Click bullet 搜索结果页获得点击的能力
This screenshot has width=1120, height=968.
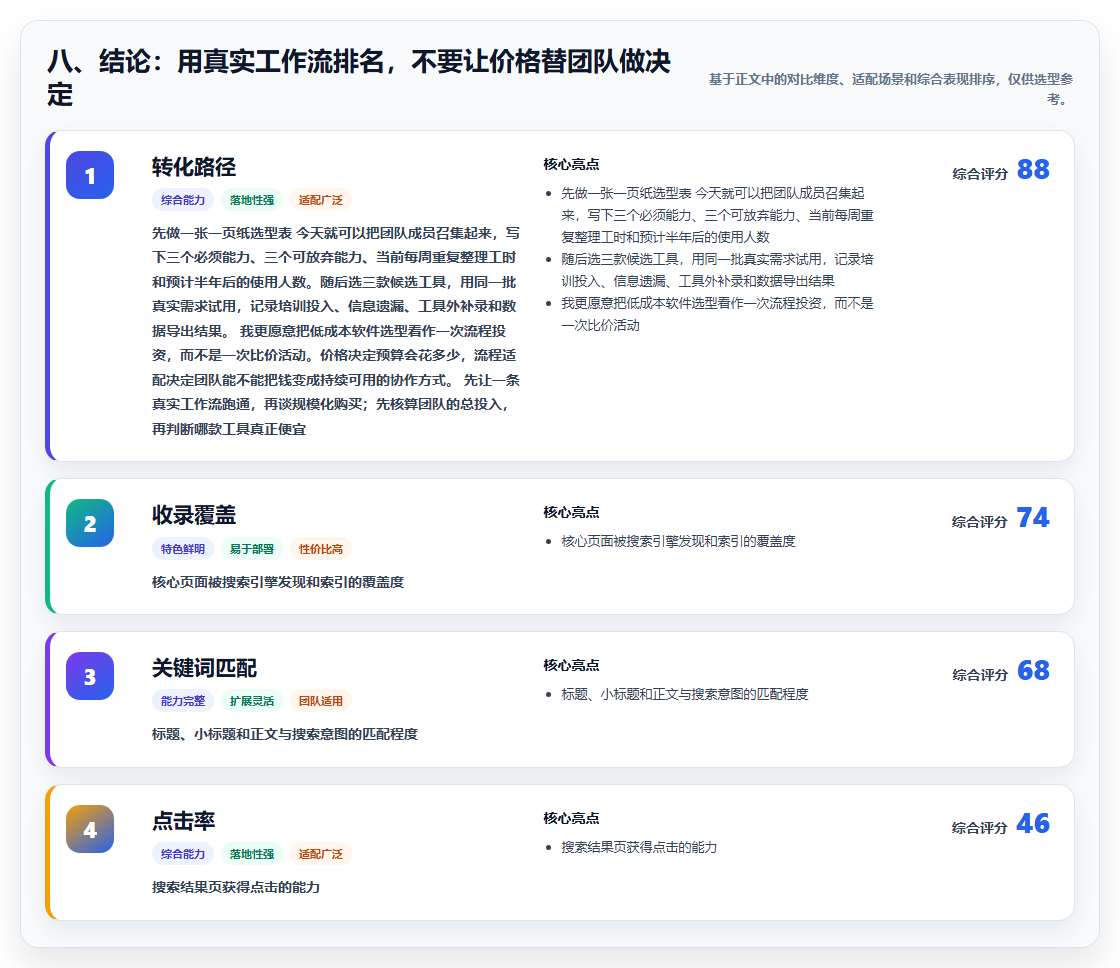pyautogui.click(x=639, y=847)
